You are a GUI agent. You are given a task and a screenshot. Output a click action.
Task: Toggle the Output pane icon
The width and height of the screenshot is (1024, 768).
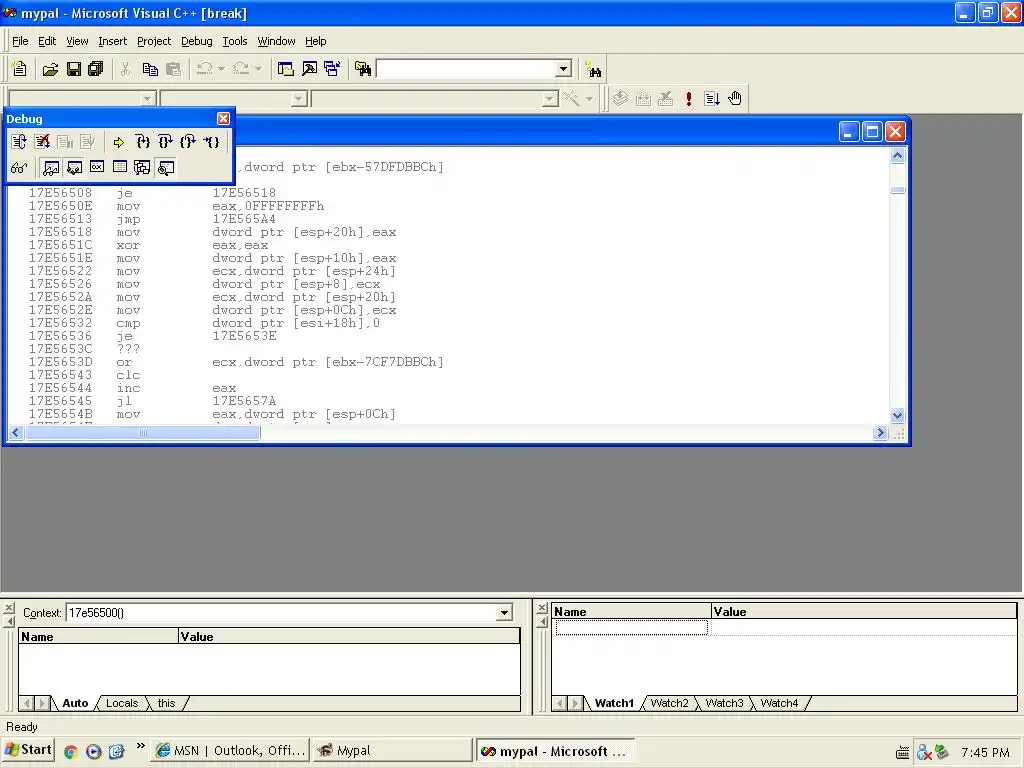(310, 69)
